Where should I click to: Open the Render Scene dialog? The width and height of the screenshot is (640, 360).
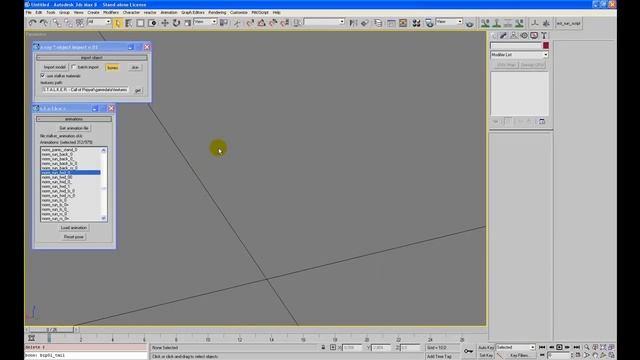pos(429,23)
